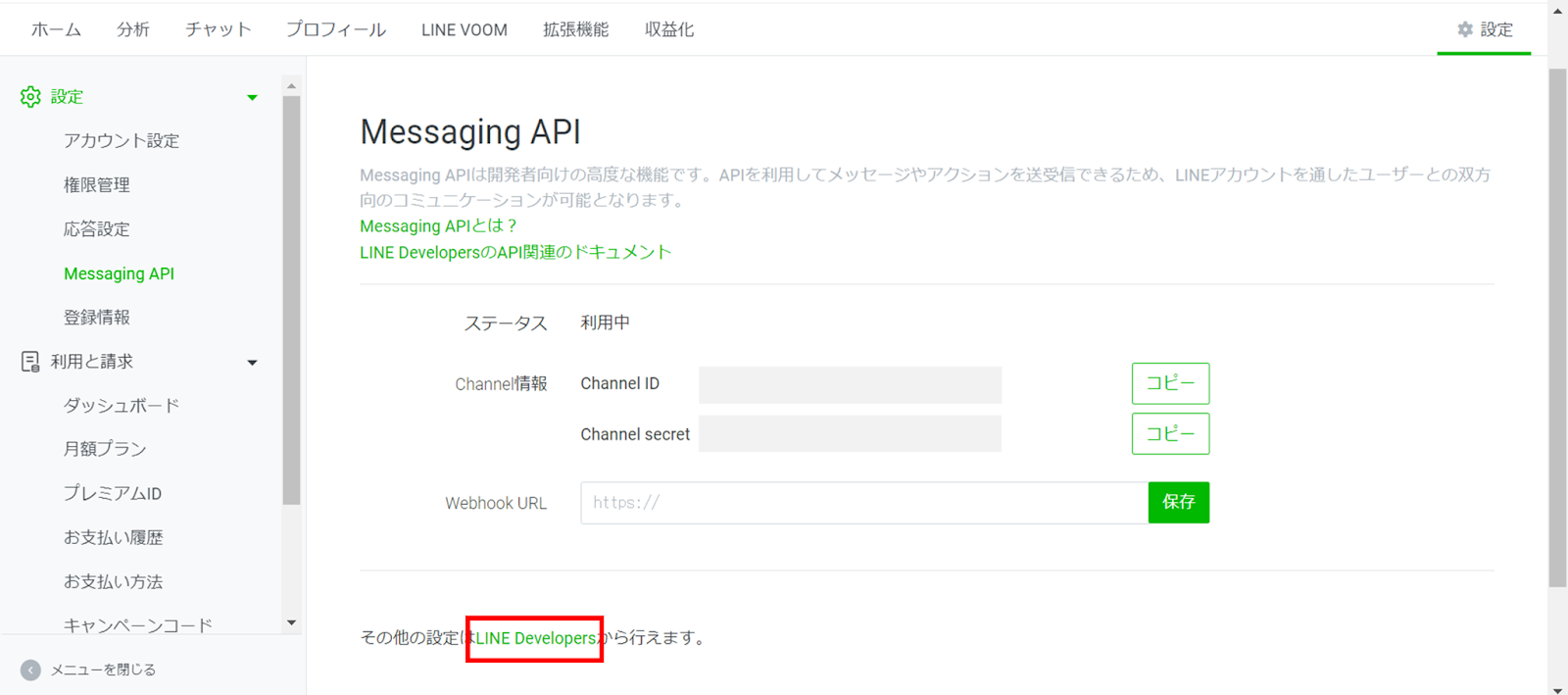Click the main page vertical scrollbar thumb

[1557, 327]
